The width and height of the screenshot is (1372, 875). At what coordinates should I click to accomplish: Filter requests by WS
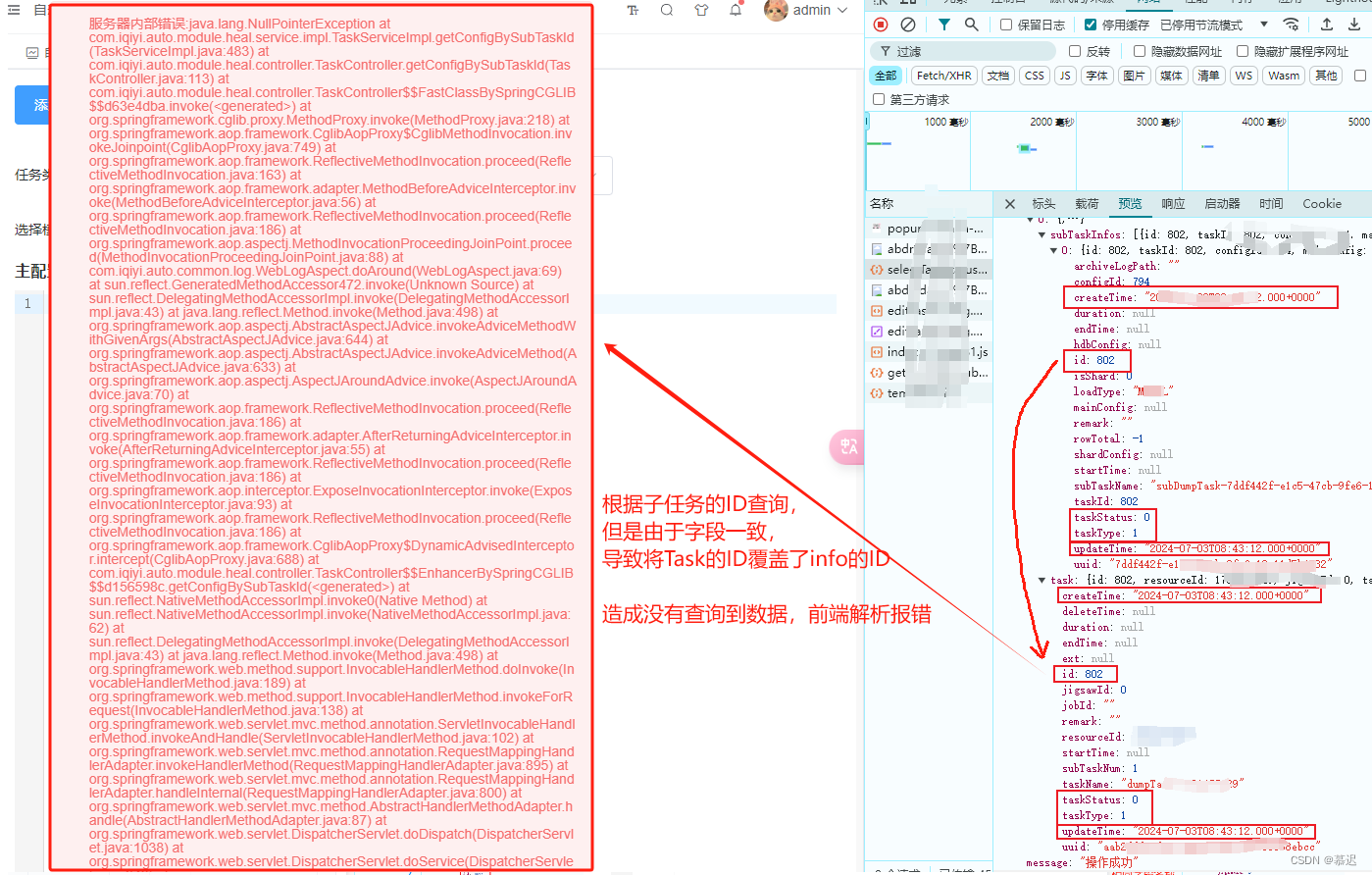[1245, 76]
